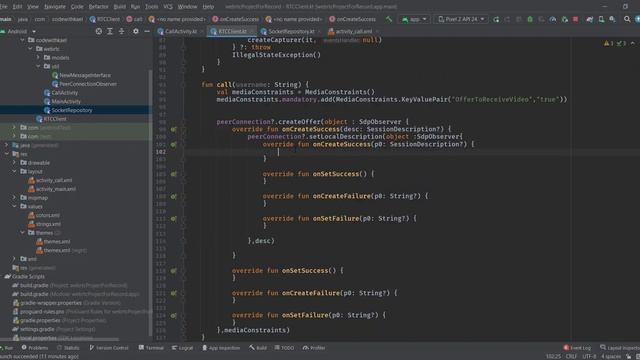Image resolution: width=640 pixels, height=360 pixels.
Task: Click the CRLF line separator in status bar
Action: pos(571,356)
